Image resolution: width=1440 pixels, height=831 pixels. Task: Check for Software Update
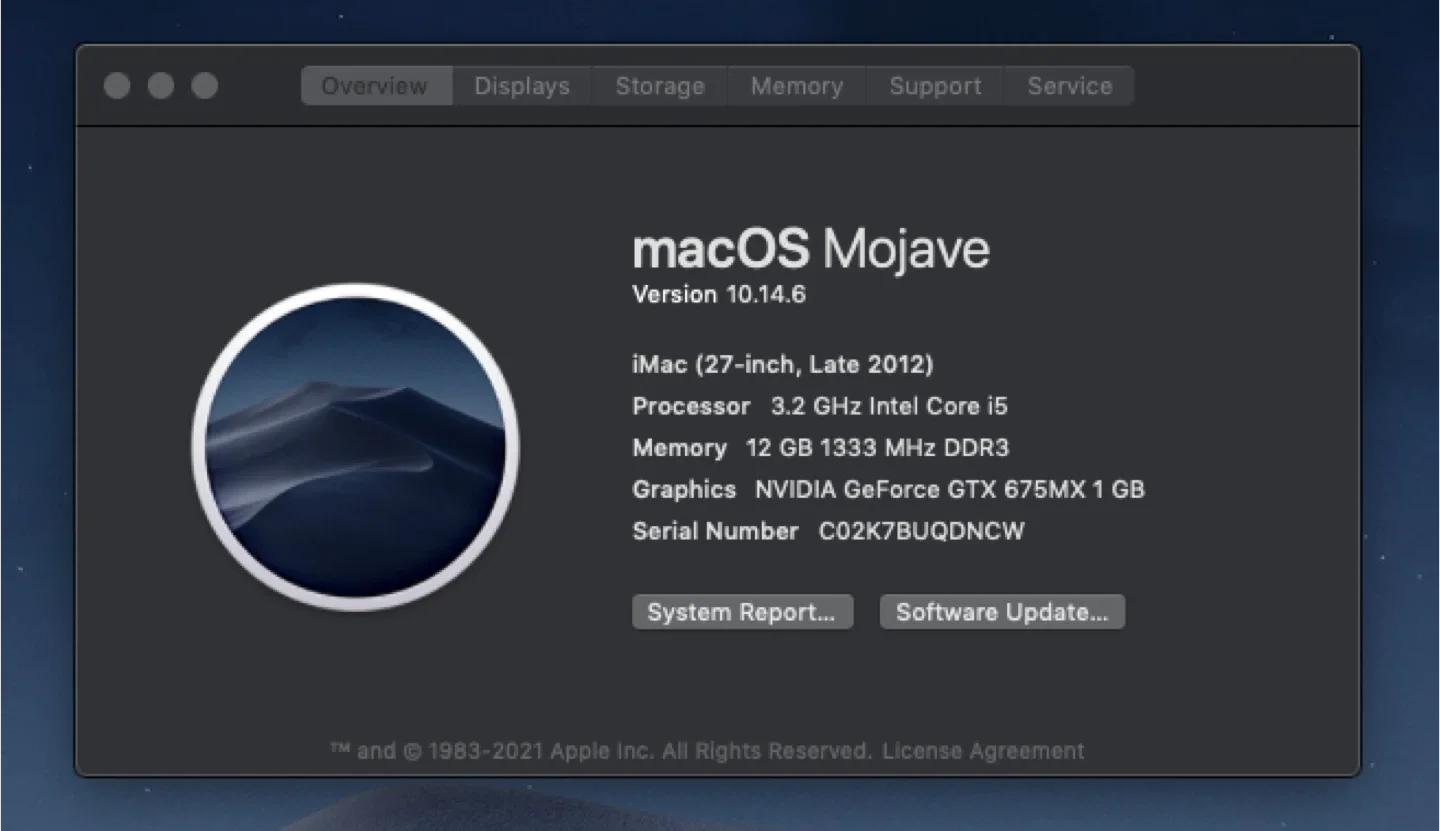point(1001,611)
